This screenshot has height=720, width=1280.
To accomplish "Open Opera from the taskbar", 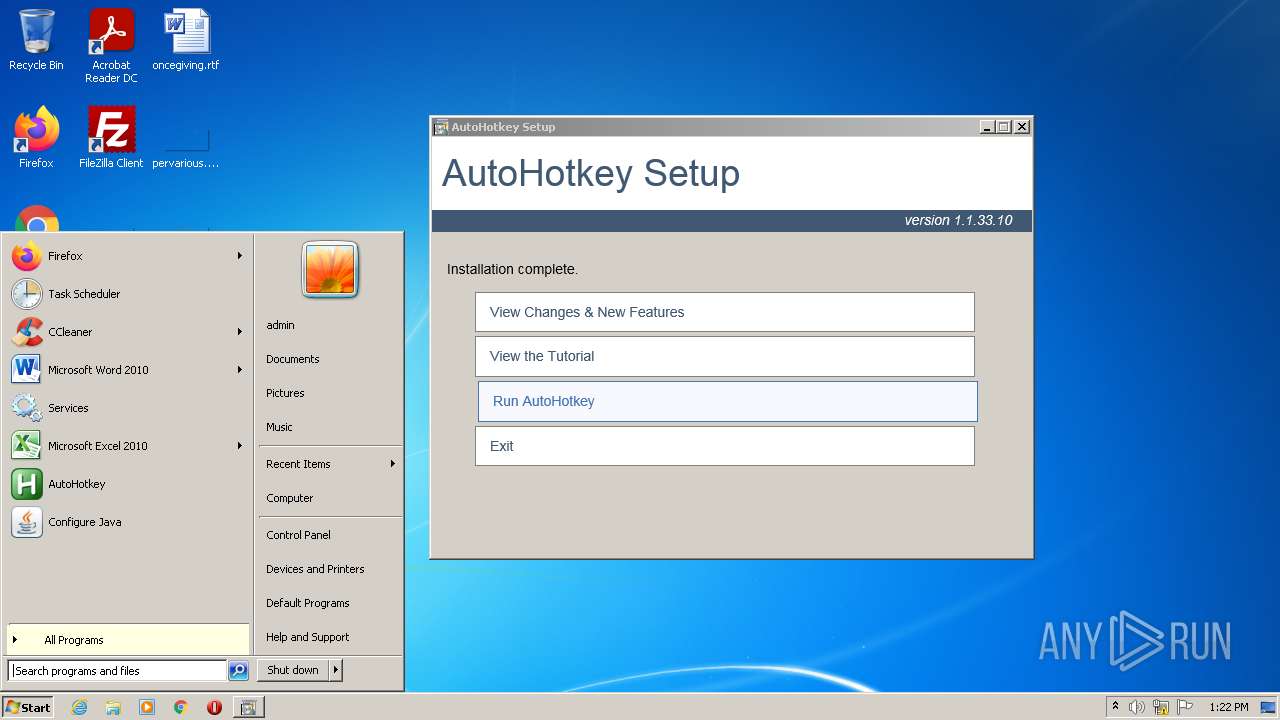I will [x=214, y=707].
